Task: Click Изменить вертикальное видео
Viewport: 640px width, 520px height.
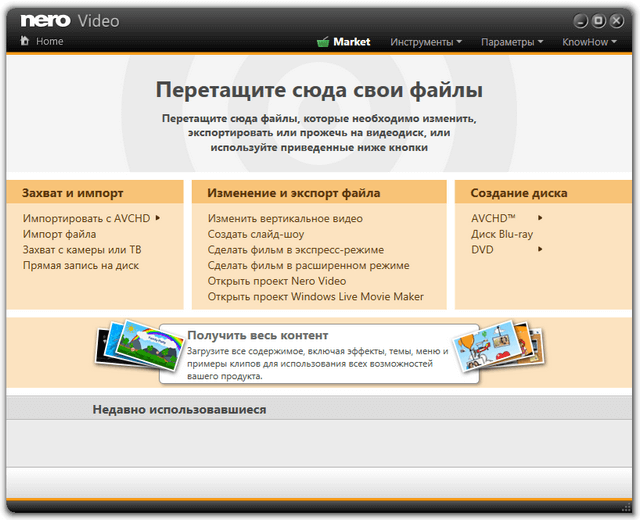Action: pyautogui.click(x=285, y=218)
